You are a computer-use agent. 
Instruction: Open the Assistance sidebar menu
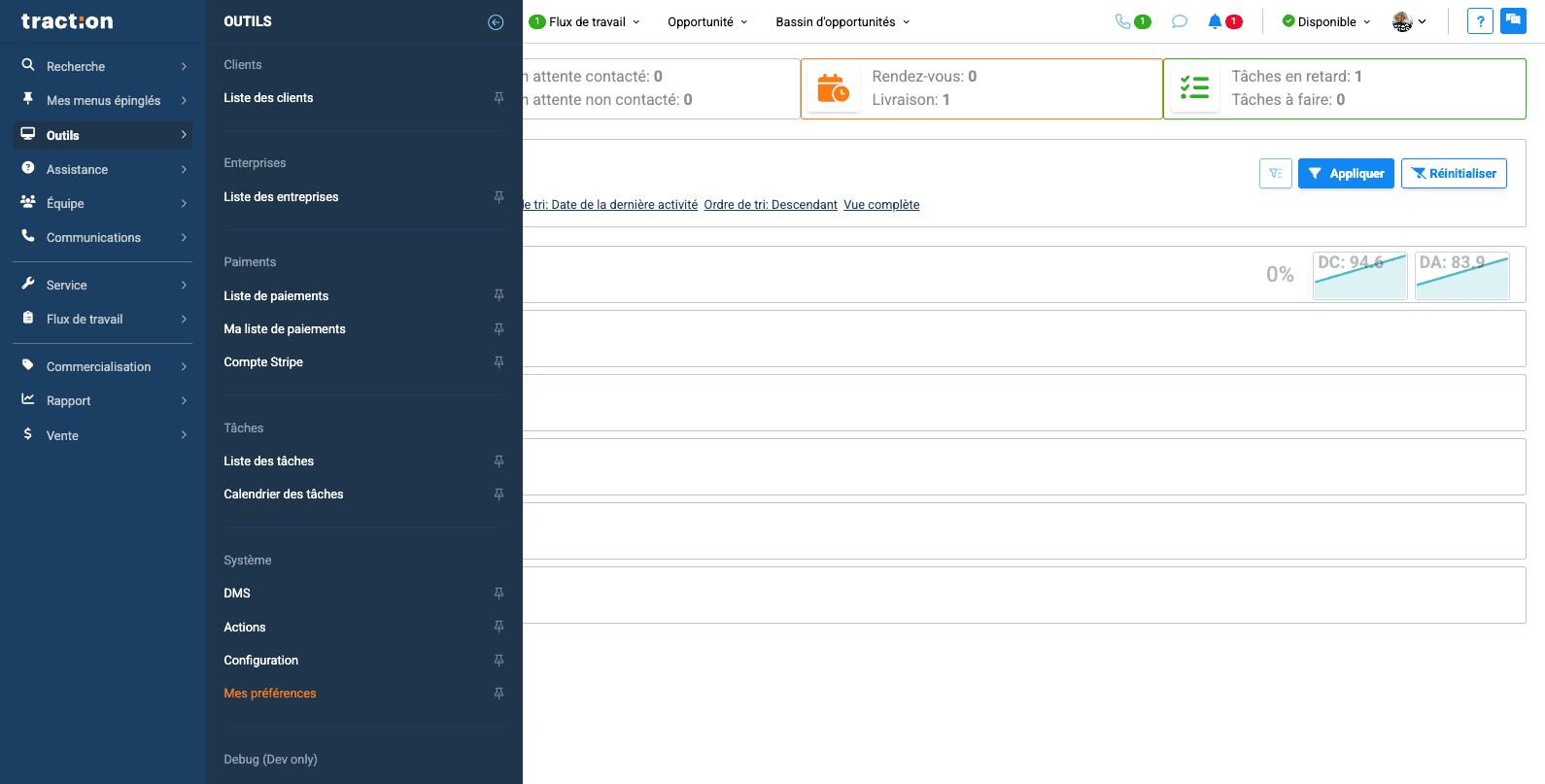pos(103,169)
